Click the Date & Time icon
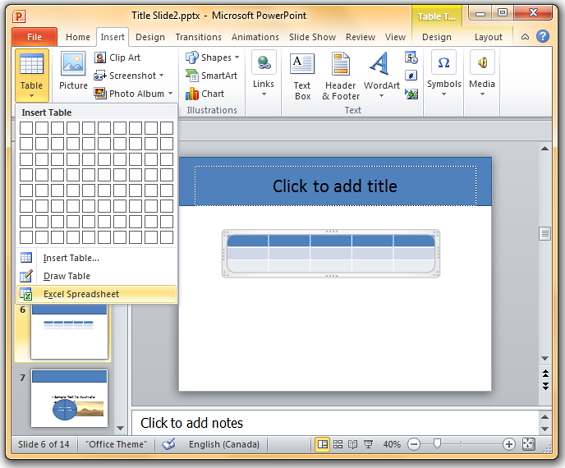565x468 pixels. click(411, 58)
